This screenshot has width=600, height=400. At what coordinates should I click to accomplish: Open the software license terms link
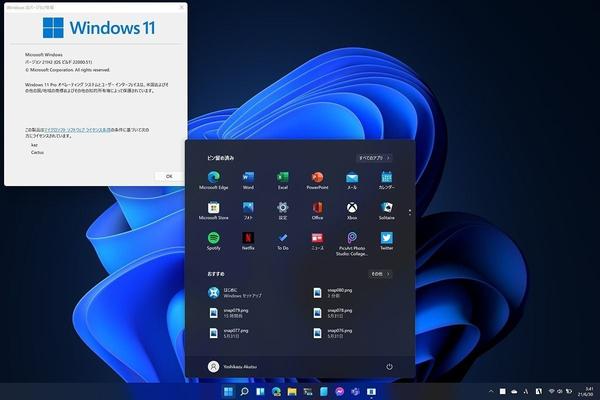[x=78, y=130]
